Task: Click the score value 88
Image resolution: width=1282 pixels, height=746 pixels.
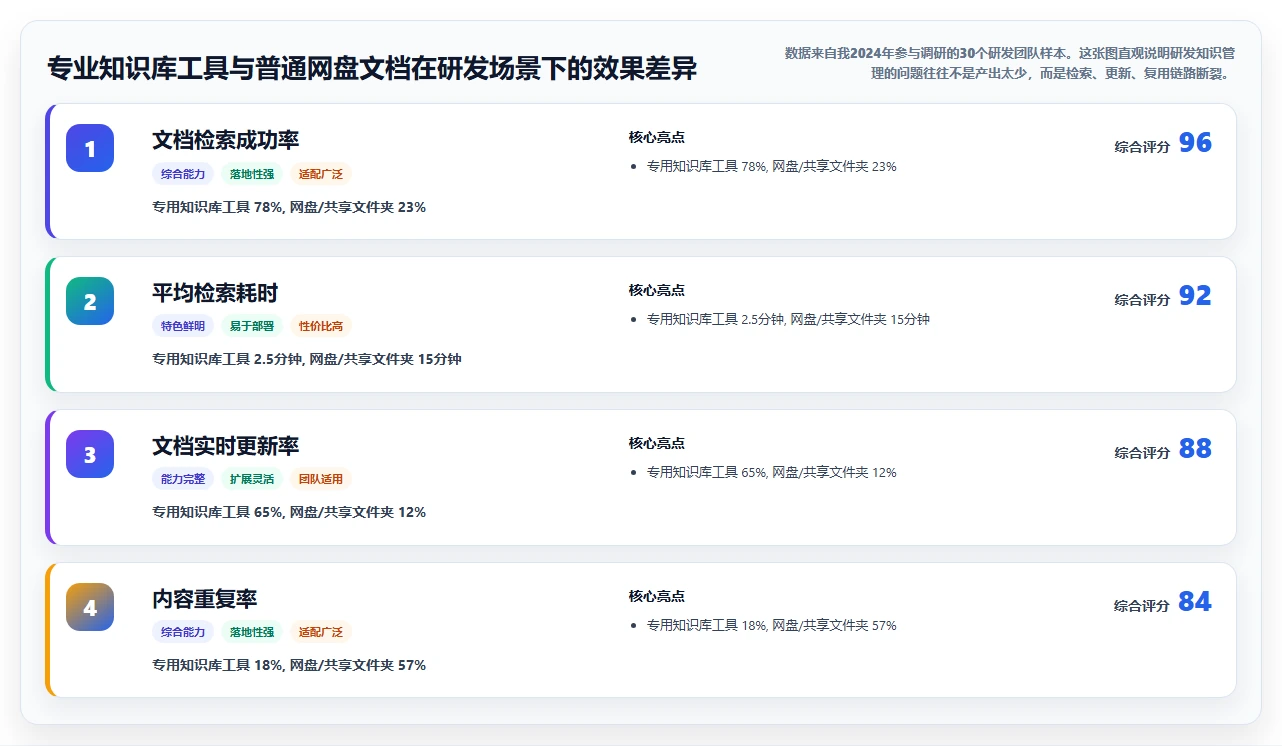Action: tap(1195, 449)
